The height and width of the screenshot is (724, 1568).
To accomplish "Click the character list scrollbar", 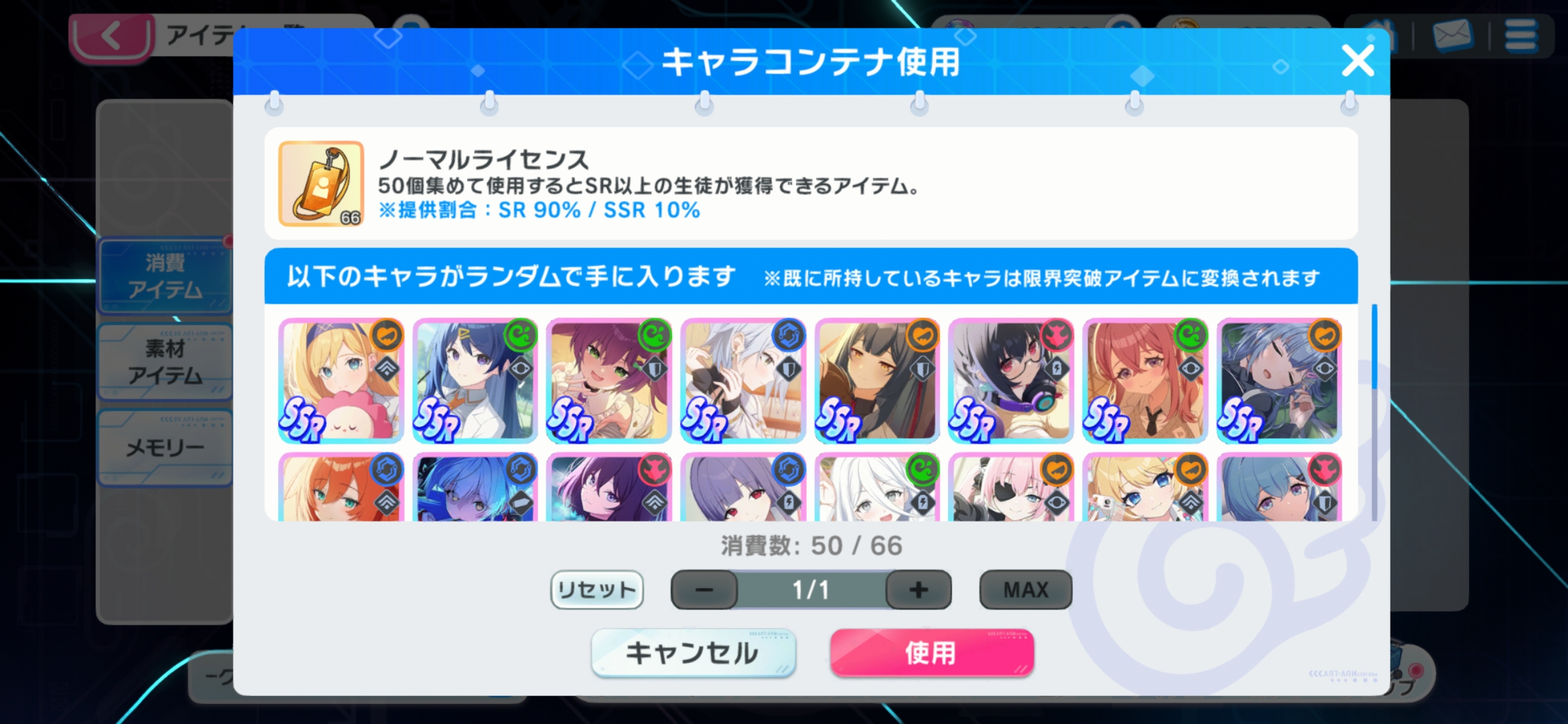I will tap(1374, 412).
